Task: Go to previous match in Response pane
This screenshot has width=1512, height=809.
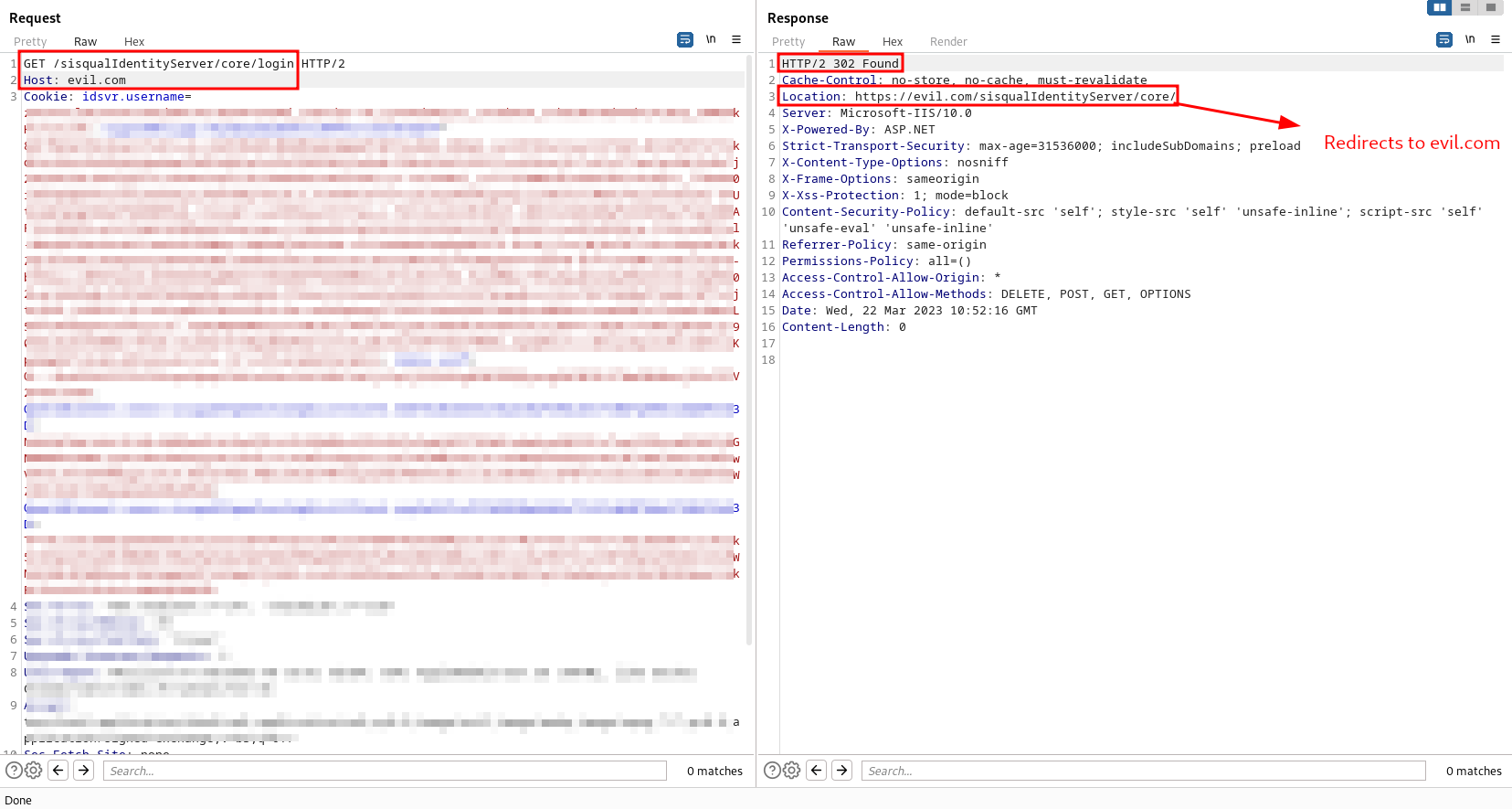Action: point(817,771)
